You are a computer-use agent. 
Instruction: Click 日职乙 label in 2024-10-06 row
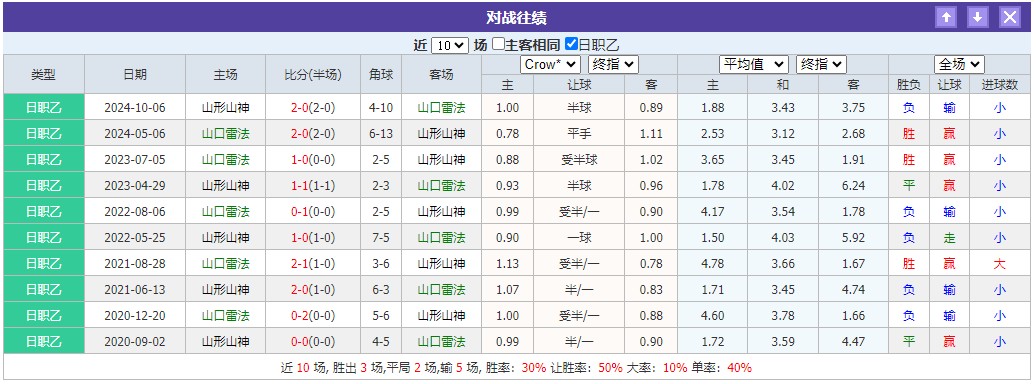pyautogui.click(x=44, y=107)
